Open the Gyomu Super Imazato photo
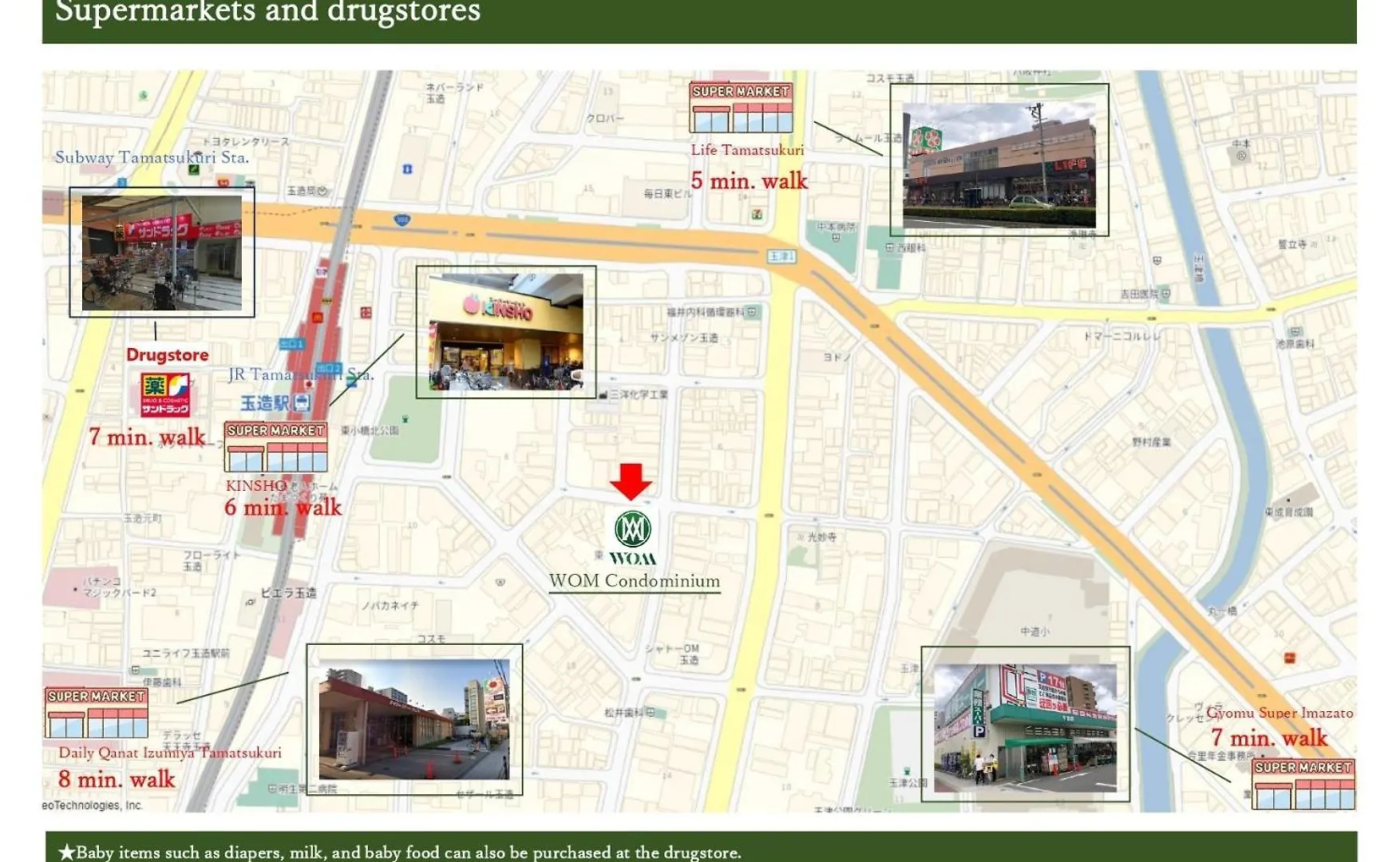The width and height of the screenshot is (1400, 862). (x=1026, y=728)
